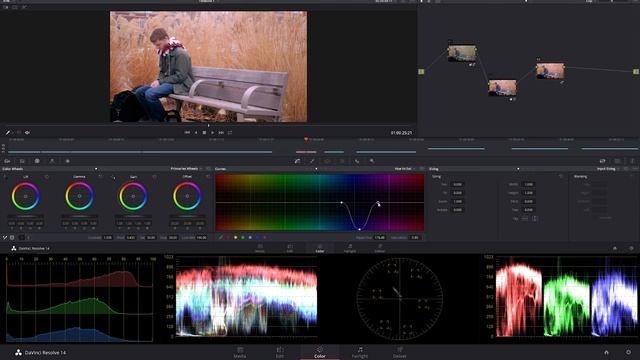Jump to the first frame

click(x=187, y=133)
